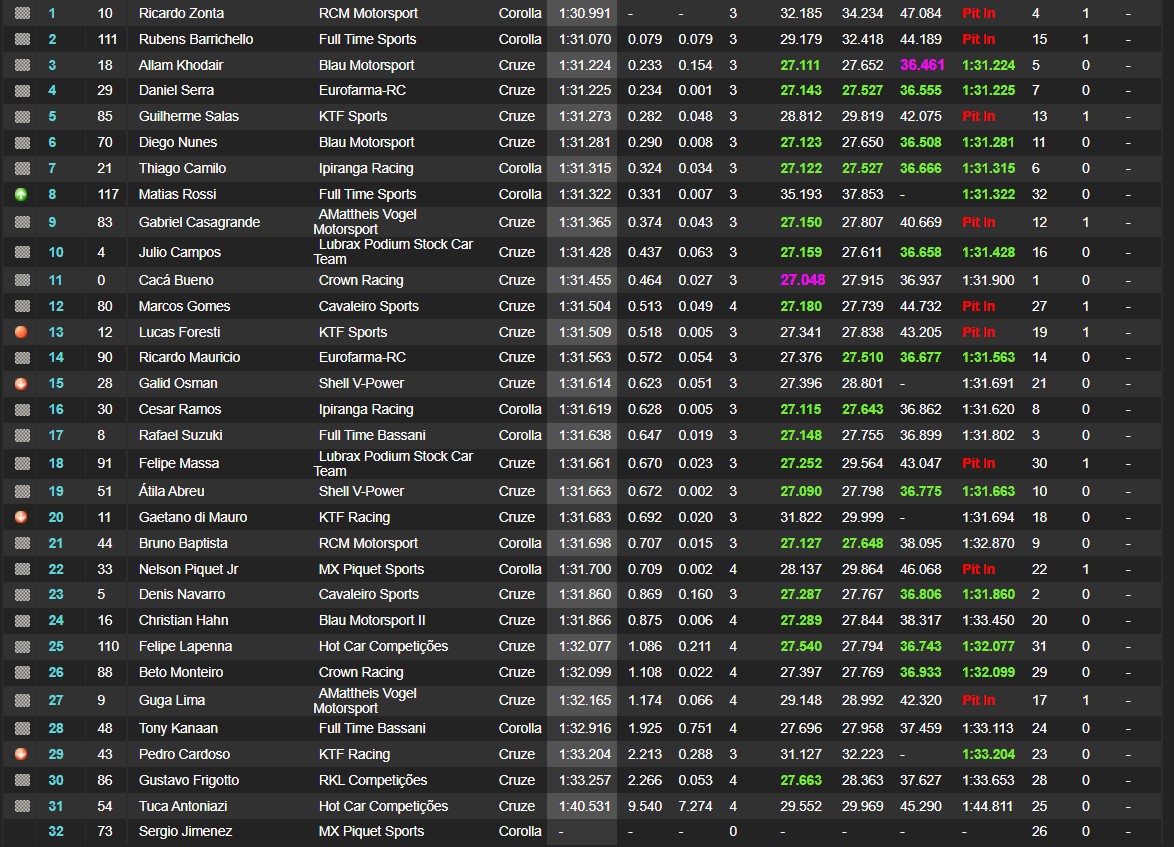Screen dimensions: 1174x847
Task: Select team Crown Racing in Beto Monteiro's row
Action: click(x=361, y=673)
